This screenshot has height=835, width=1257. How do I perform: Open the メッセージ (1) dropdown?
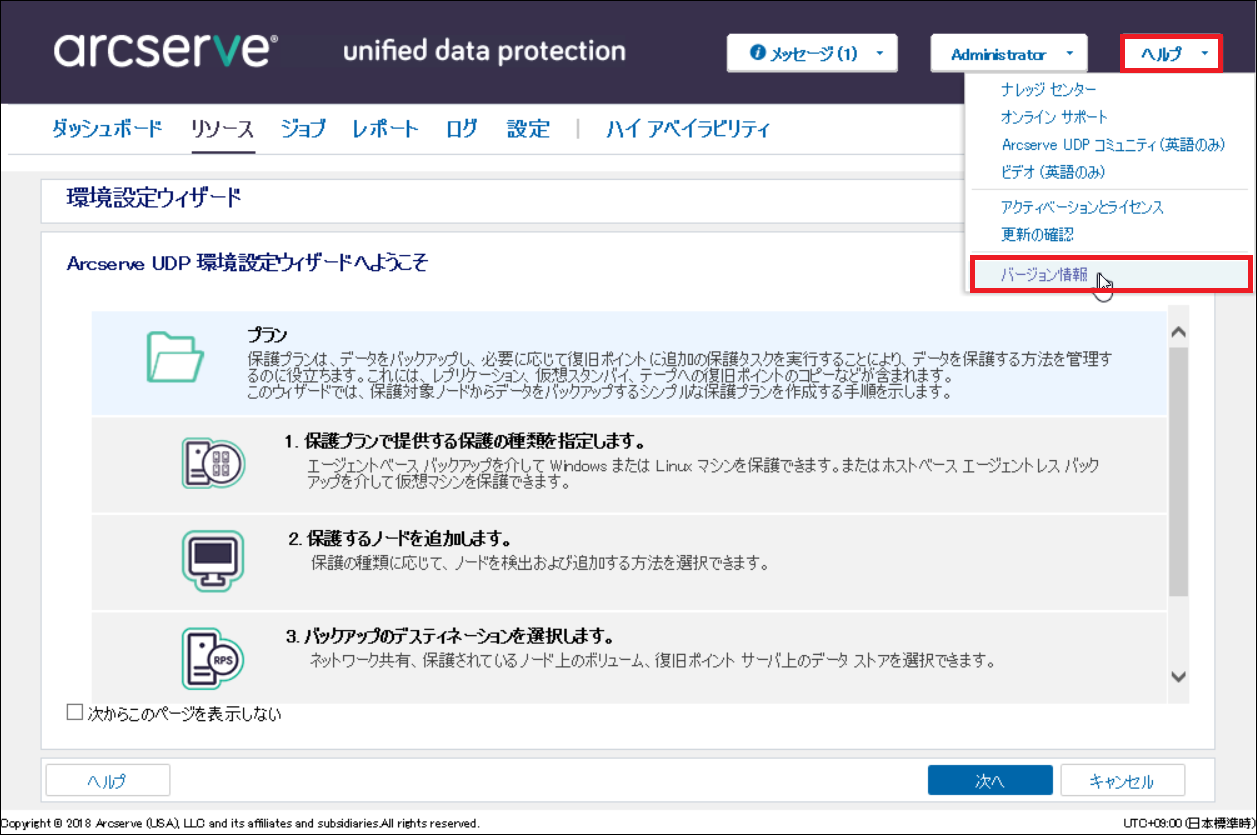pyautogui.click(x=812, y=54)
